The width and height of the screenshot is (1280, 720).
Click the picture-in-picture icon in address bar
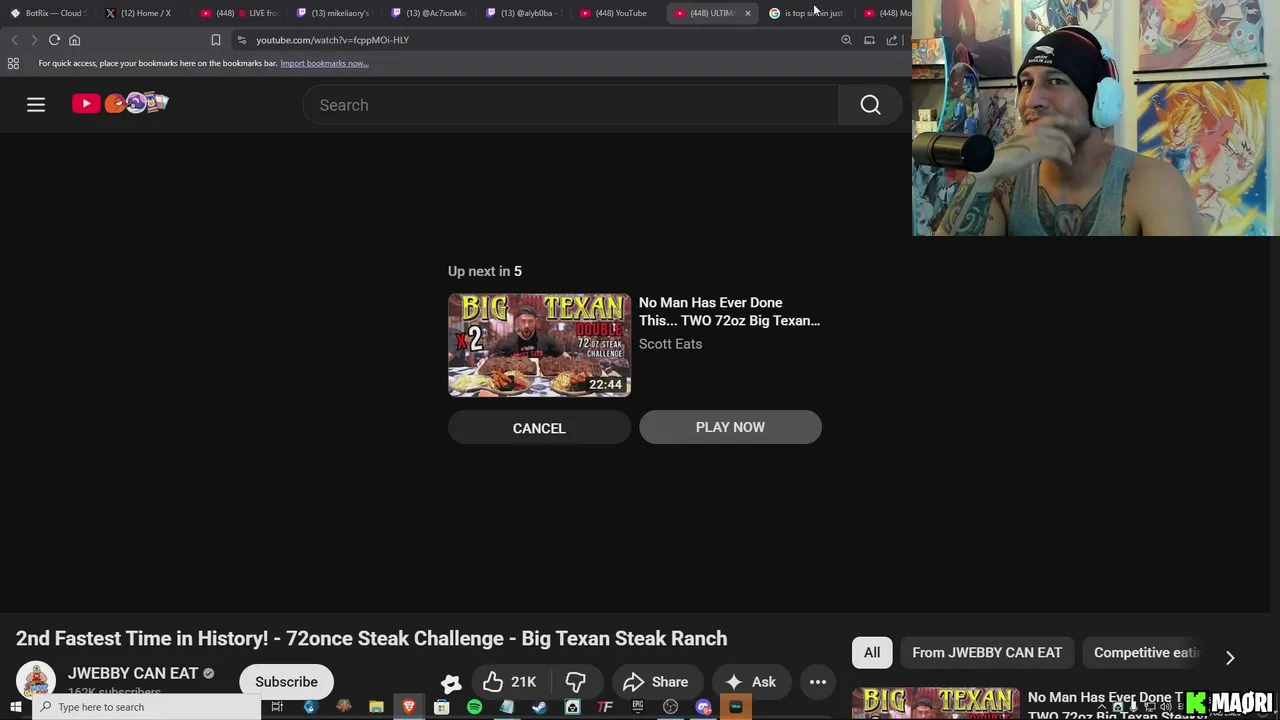pyautogui.click(x=869, y=40)
